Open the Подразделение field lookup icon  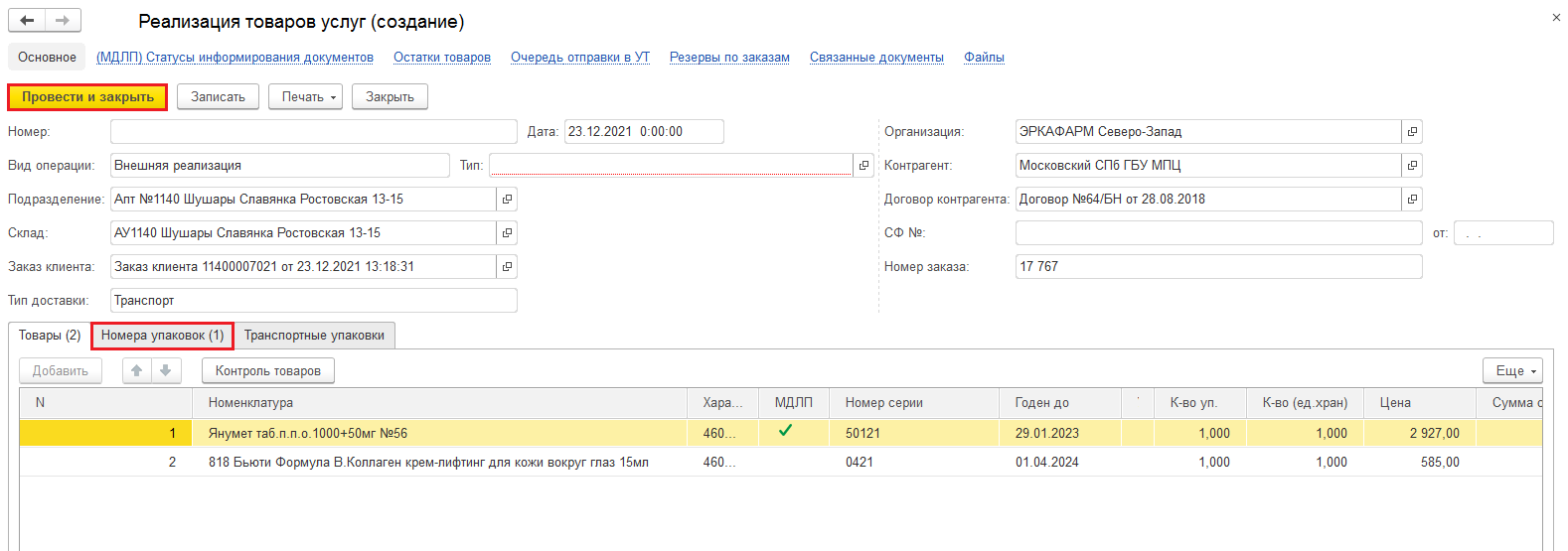tap(507, 199)
